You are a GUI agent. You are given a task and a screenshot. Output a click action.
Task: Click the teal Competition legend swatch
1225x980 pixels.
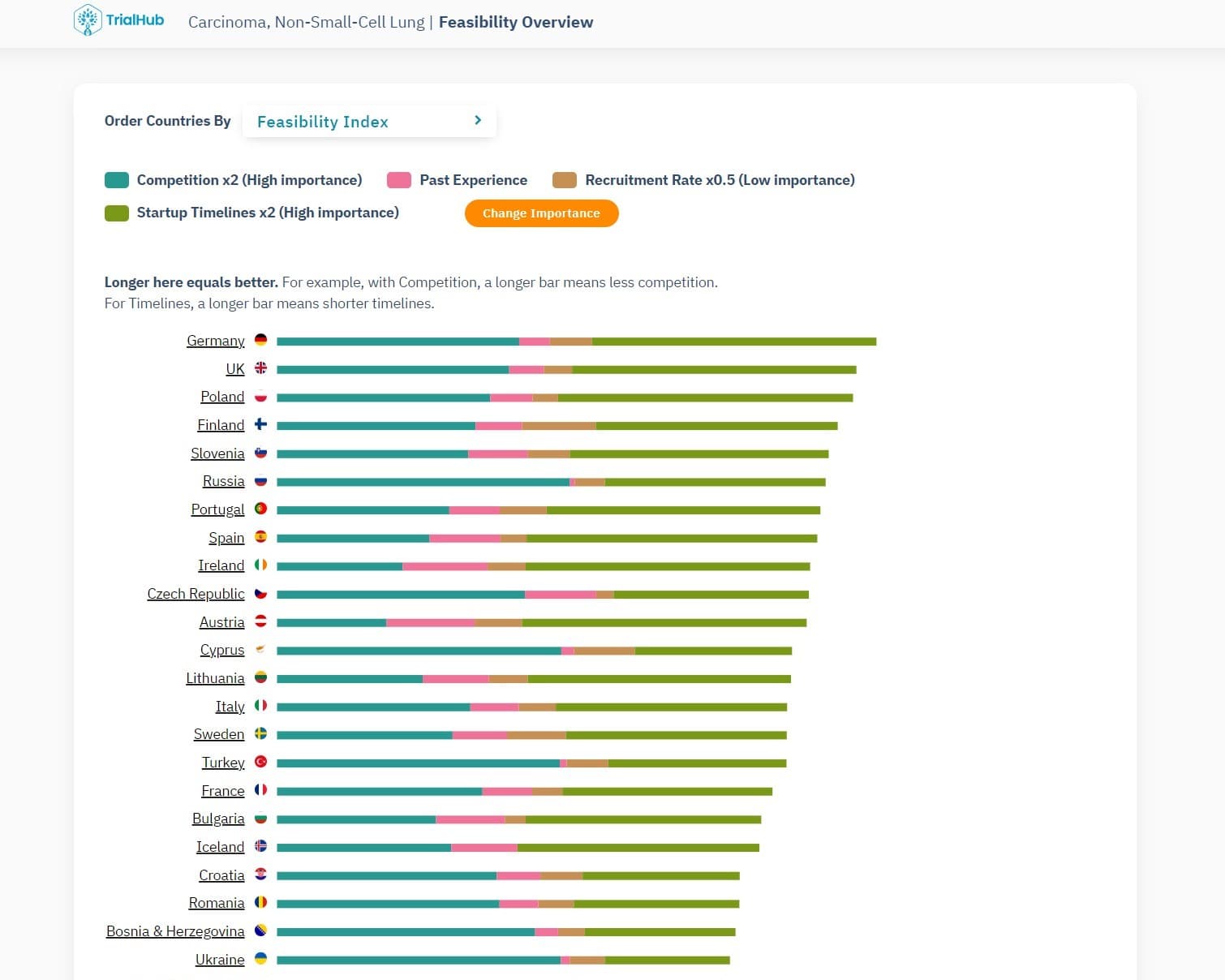click(117, 180)
